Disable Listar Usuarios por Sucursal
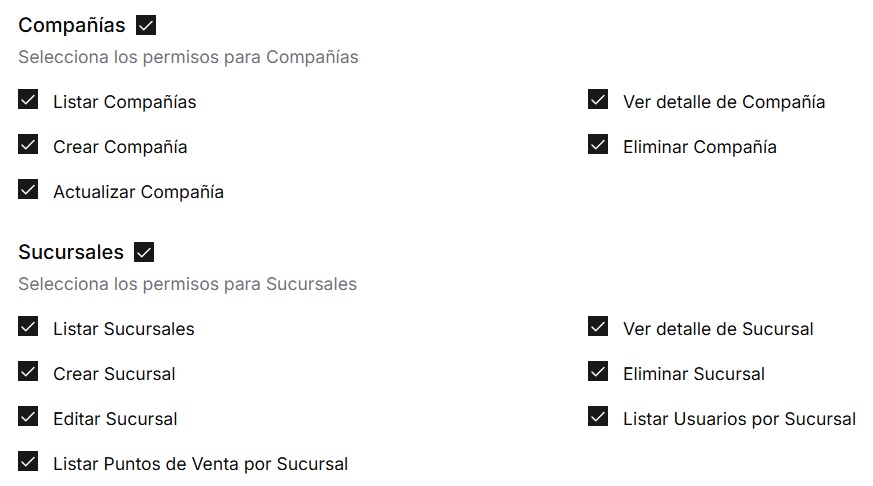This screenshot has width=873, height=486. tap(598, 417)
